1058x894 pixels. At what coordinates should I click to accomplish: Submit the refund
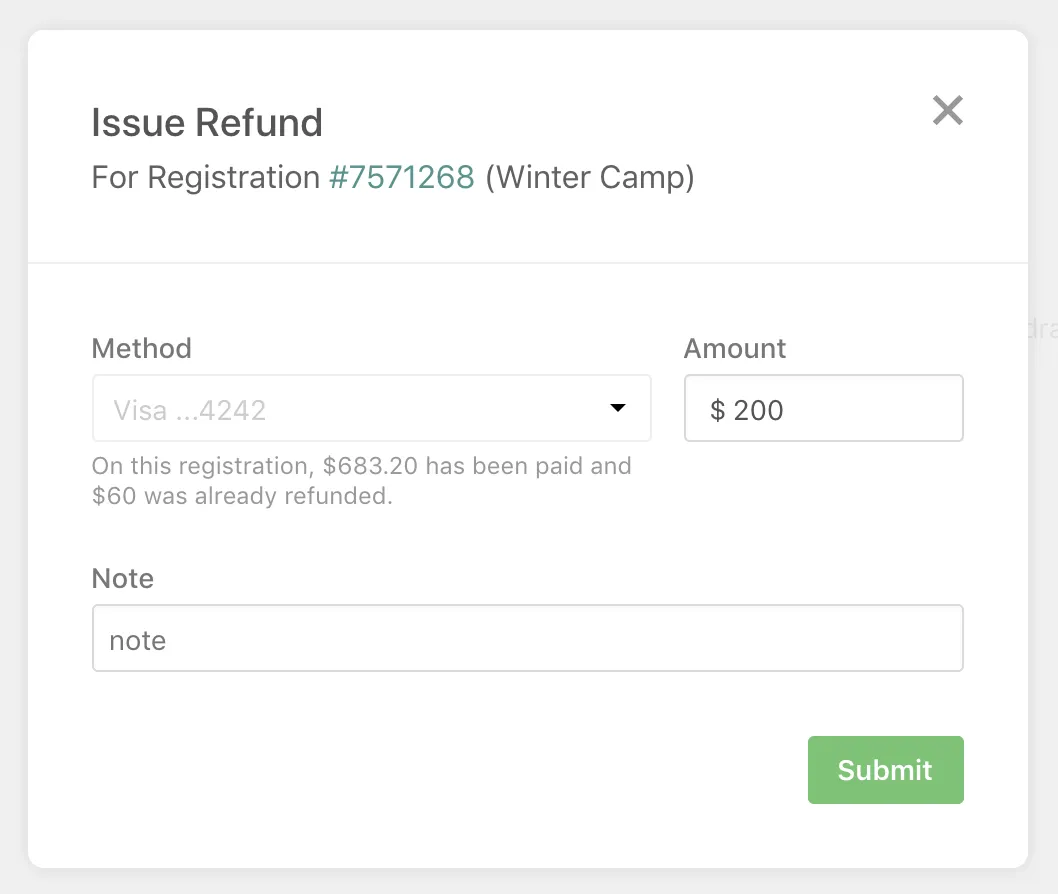click(x=885, y=770)
